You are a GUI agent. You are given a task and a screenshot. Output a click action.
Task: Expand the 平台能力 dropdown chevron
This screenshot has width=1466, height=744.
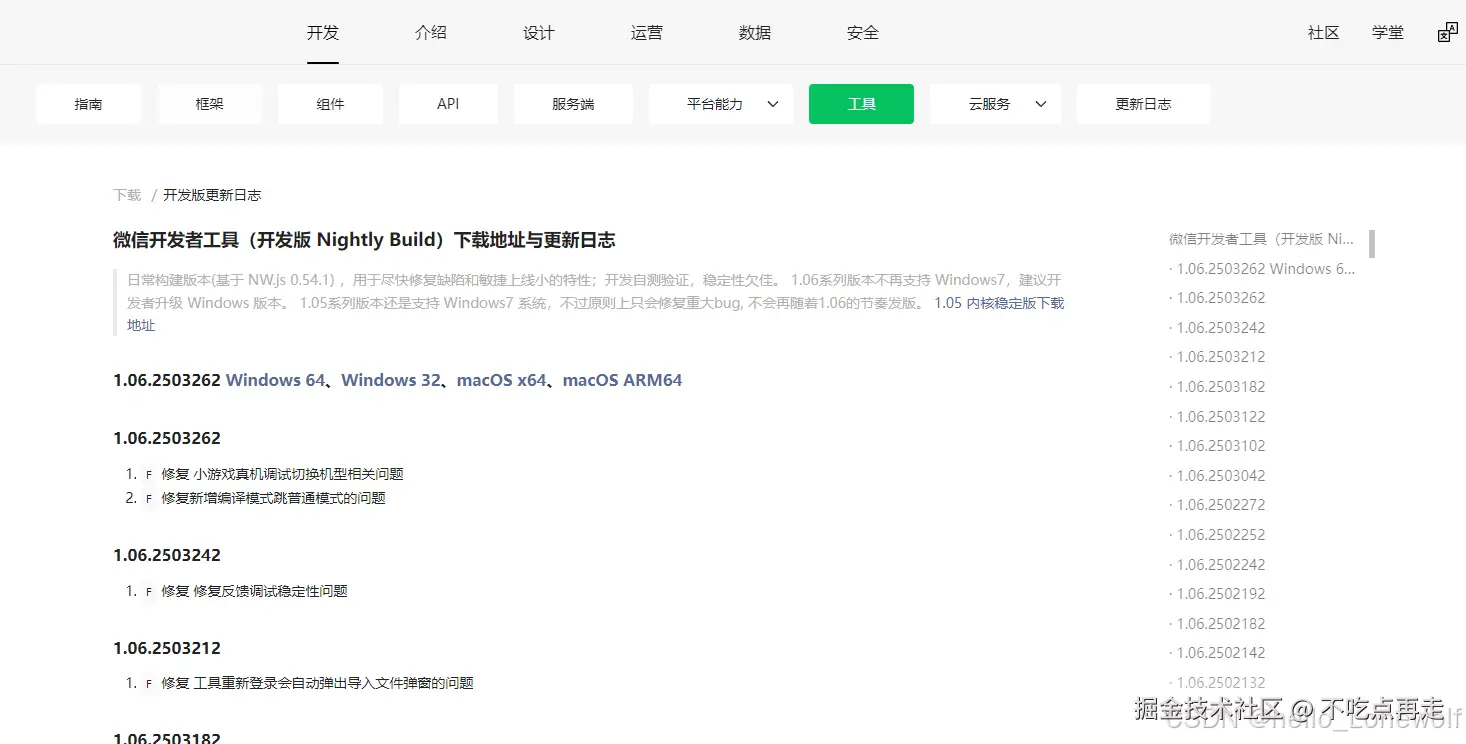(773, 104)
